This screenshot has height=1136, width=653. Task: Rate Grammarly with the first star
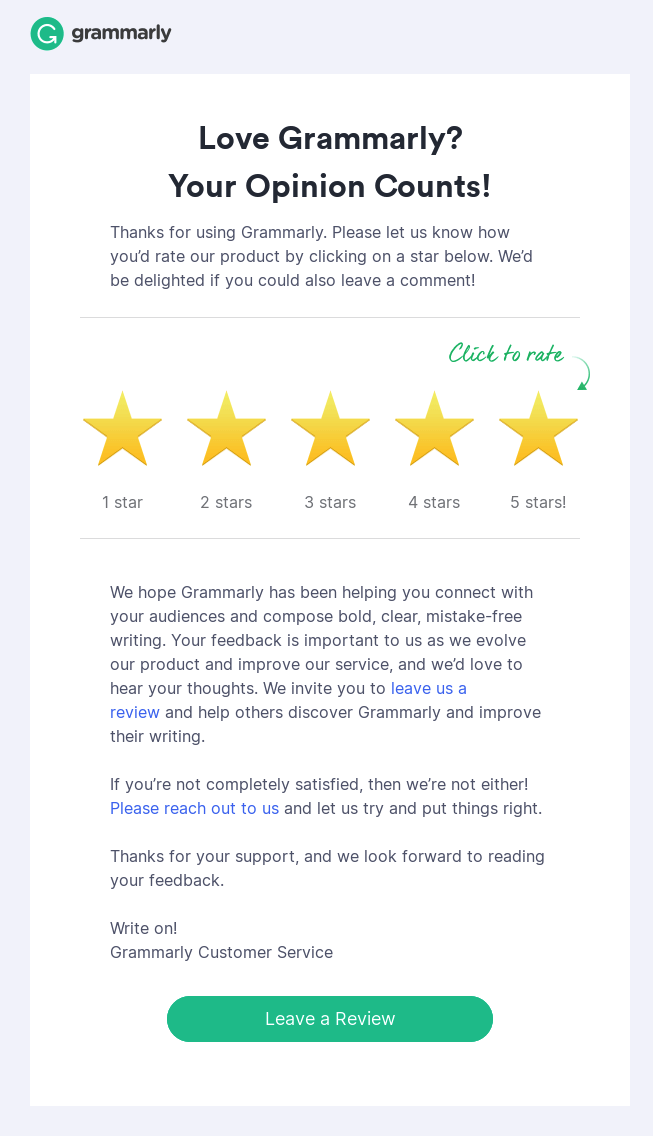pos(122,428)
